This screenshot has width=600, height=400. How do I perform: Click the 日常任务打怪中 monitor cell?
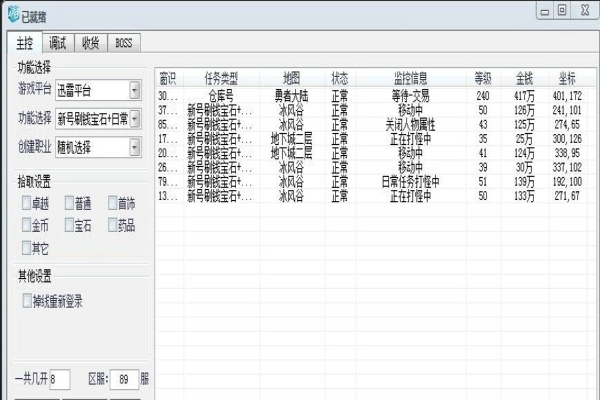click(x=411, y=181)
